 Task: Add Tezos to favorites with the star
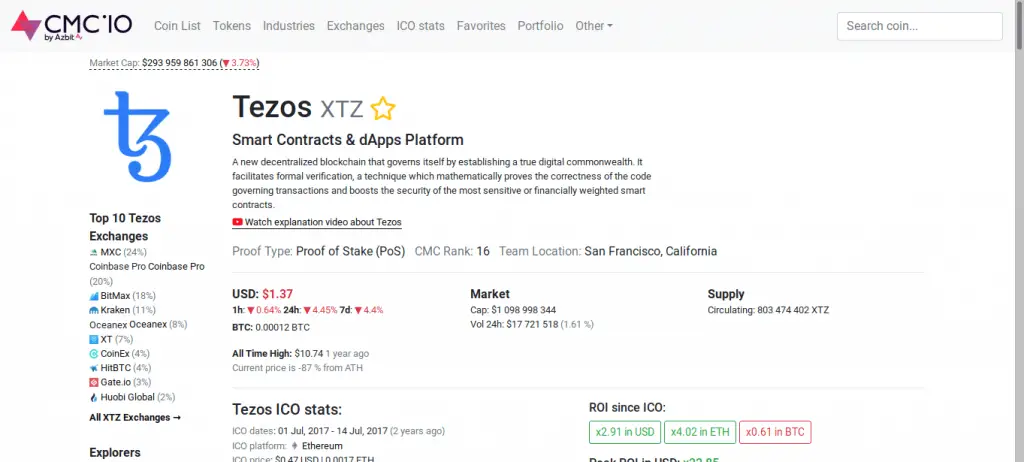[x=383, y=109]
